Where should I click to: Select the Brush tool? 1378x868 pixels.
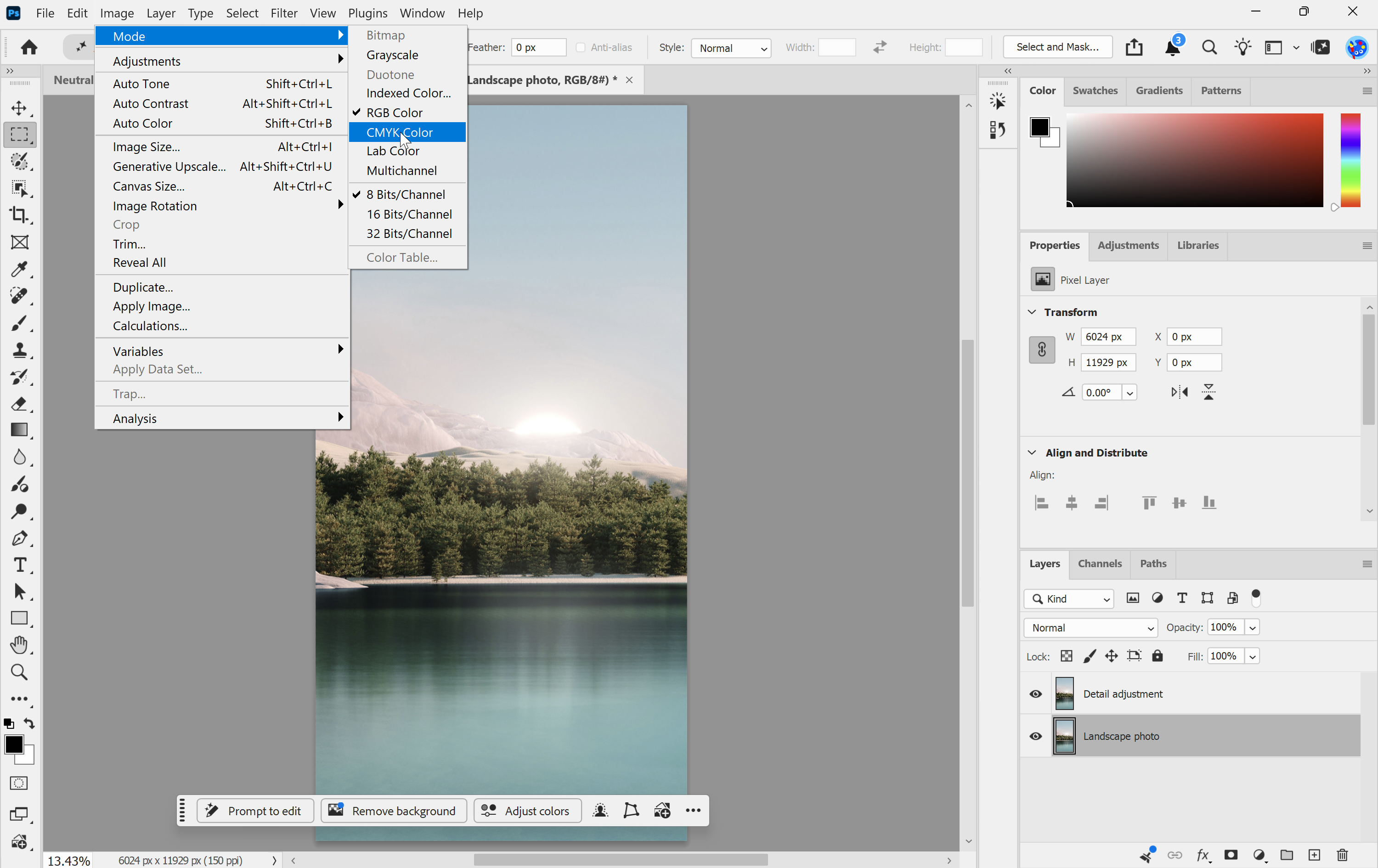[x=19, y=323]
